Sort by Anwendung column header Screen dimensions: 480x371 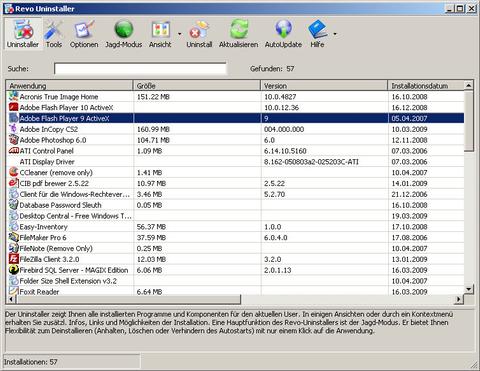[69, 86]
